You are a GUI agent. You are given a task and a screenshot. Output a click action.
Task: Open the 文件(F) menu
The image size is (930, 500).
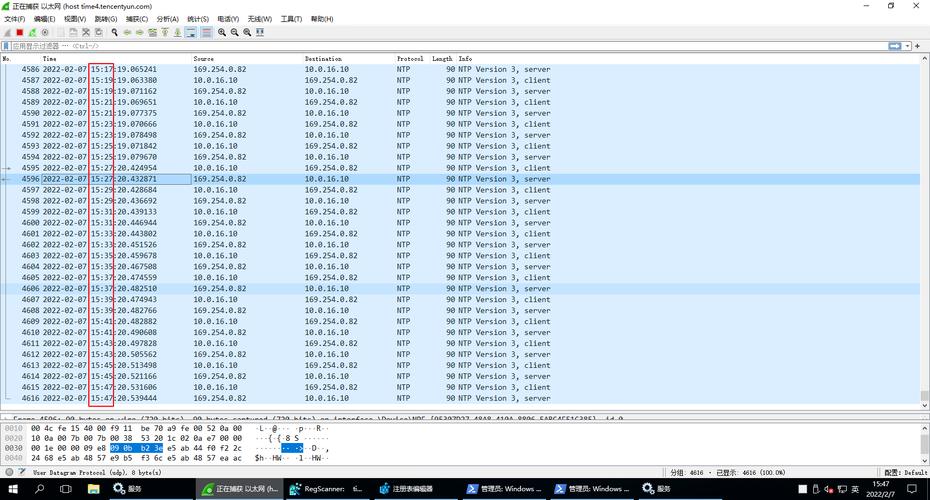coord(15,19)
